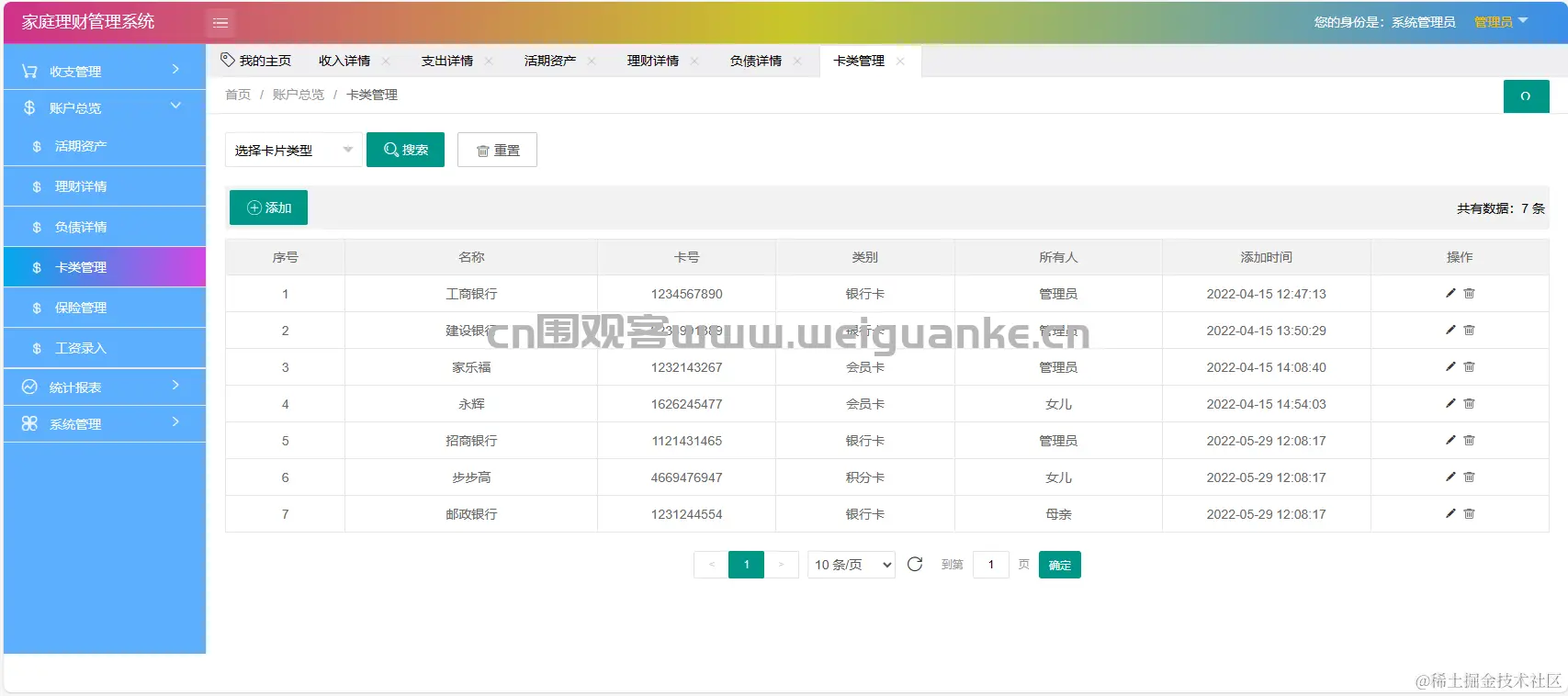Delete the 永辉 card row
The image size is (1568, 696).
pos(1469,403)
